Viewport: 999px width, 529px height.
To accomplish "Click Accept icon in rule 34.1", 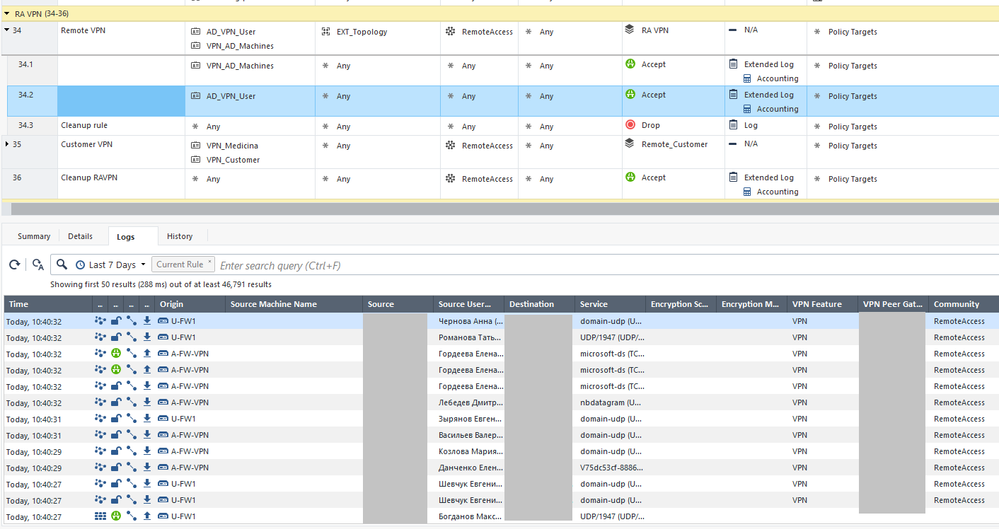I will [x=631, y=65].
